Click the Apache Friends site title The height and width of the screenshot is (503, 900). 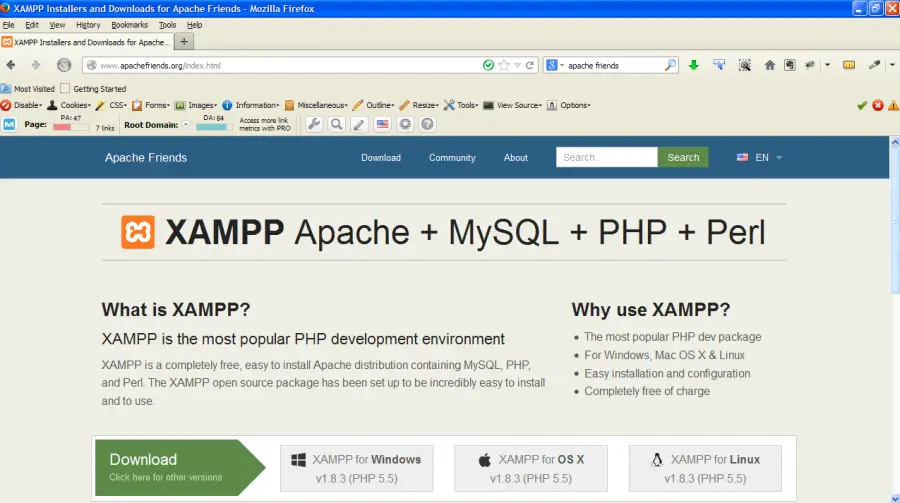[146, 157]
